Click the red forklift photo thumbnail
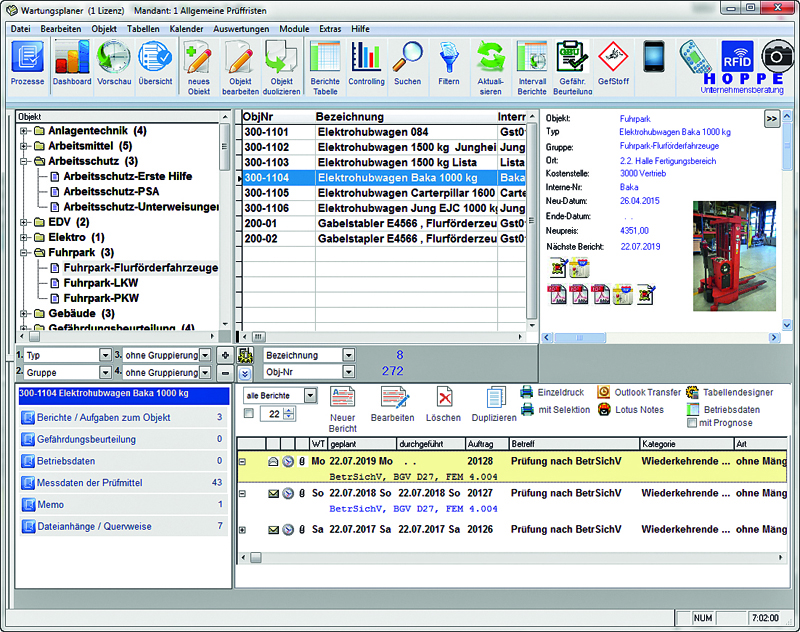The height and width of the screenshot is (632, 800). click(734, 256)
